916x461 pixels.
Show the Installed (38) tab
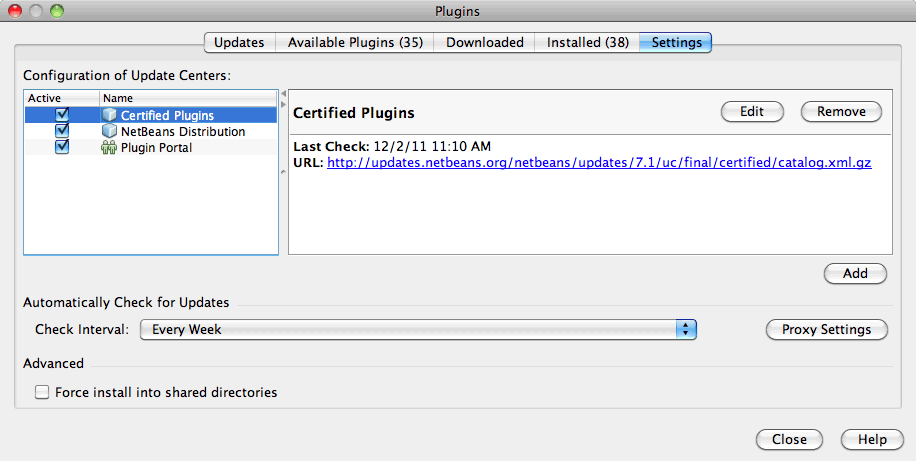point(587,43)
